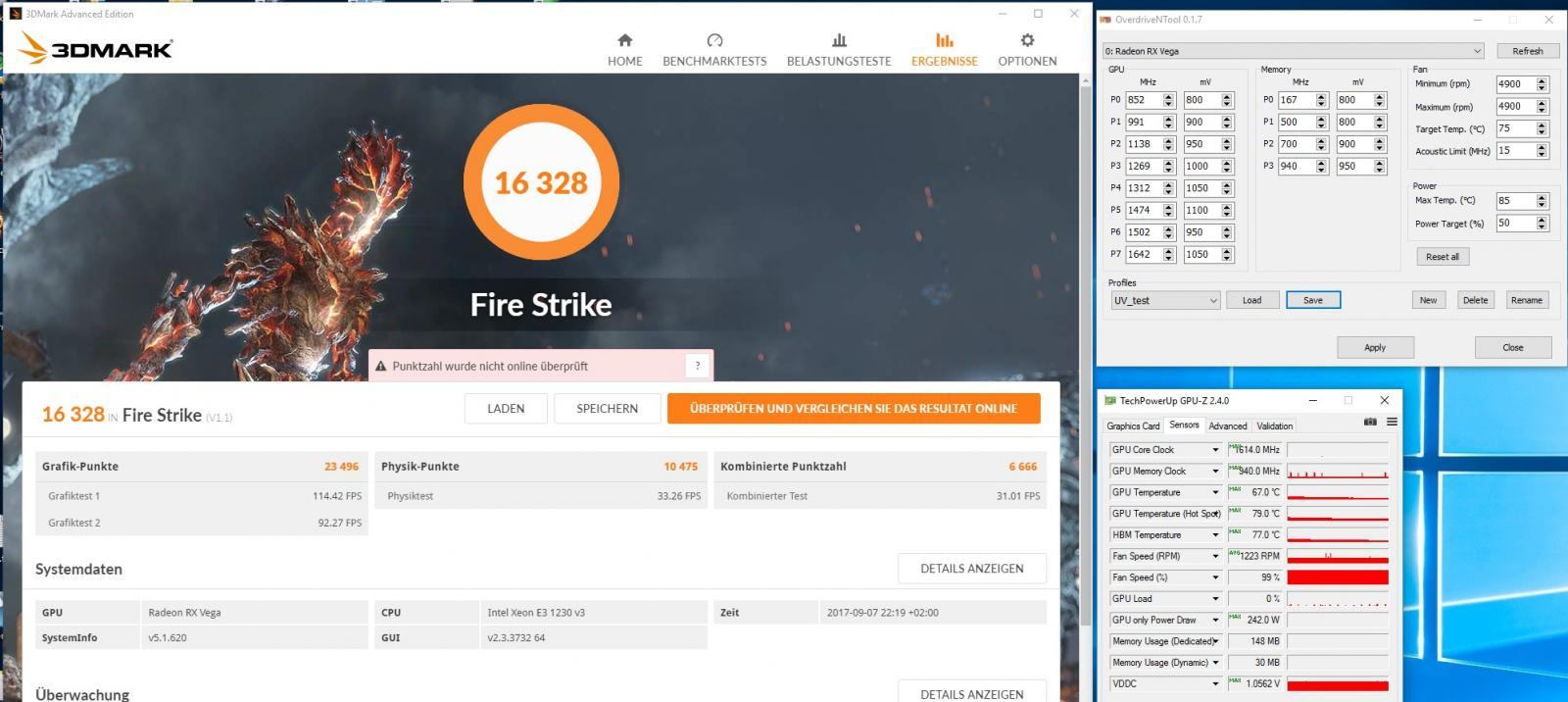Screen dimensions: 1568x702
Task: Click Reset all in OverdriveNTool
Action: pyautogui.click(x=1443, y=257)
